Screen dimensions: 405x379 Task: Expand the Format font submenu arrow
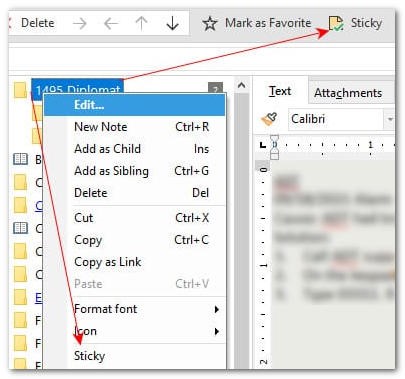pos(217,309)
